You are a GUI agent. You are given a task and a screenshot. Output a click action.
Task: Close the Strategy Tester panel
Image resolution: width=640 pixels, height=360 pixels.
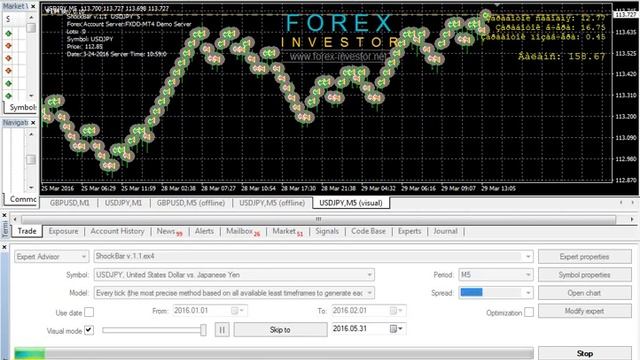4,247
